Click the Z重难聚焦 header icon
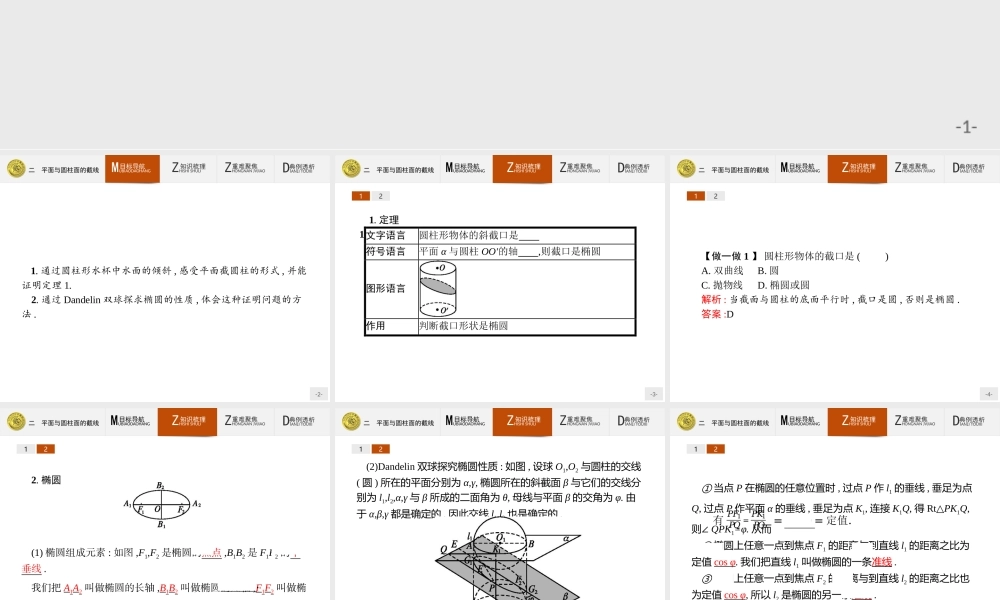Screen dimensions: 1000x600 [x=244, y=168]
